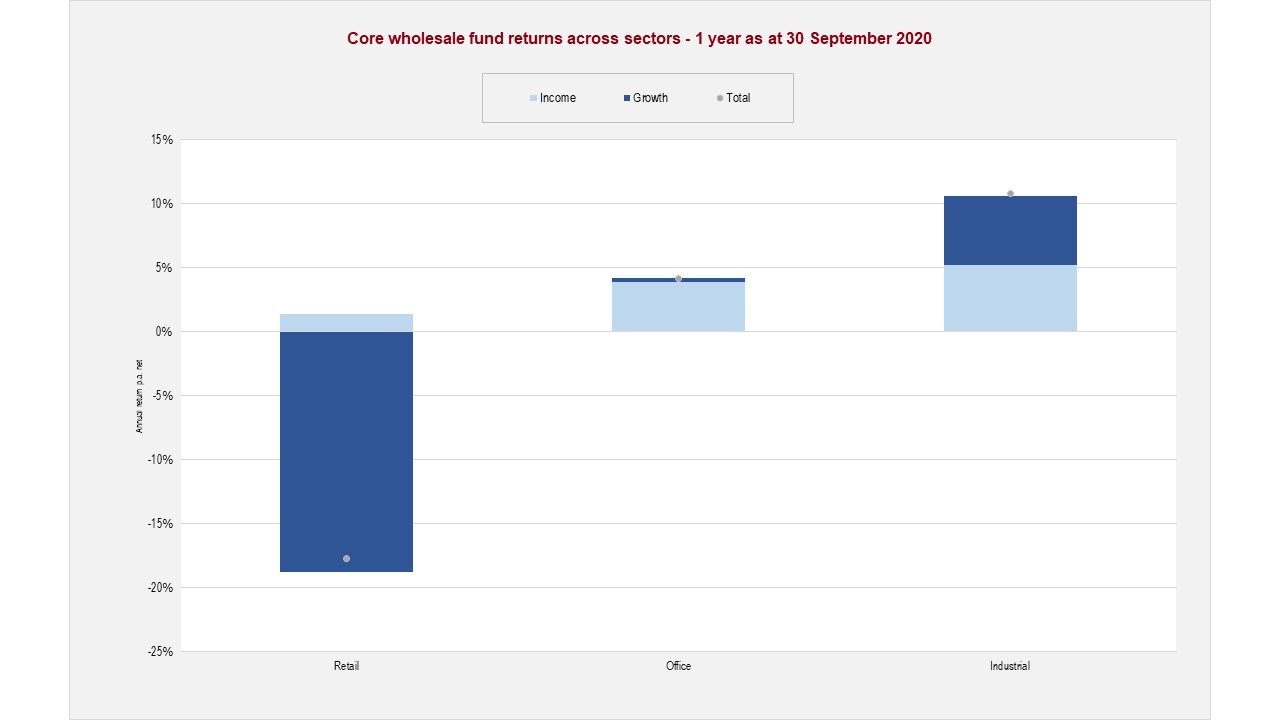Select the Office light blue income bar
1280x720 pixels.
(x=678, y=307)
